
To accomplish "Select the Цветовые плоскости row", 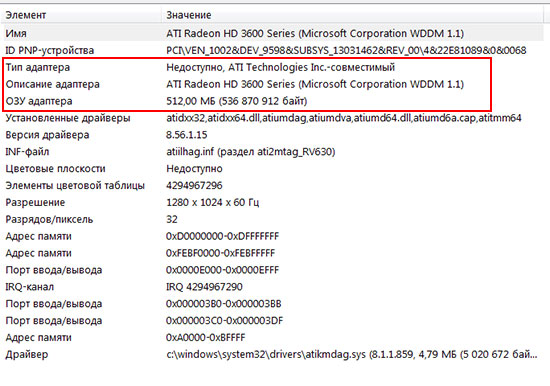I will click(x=55, y=168).
